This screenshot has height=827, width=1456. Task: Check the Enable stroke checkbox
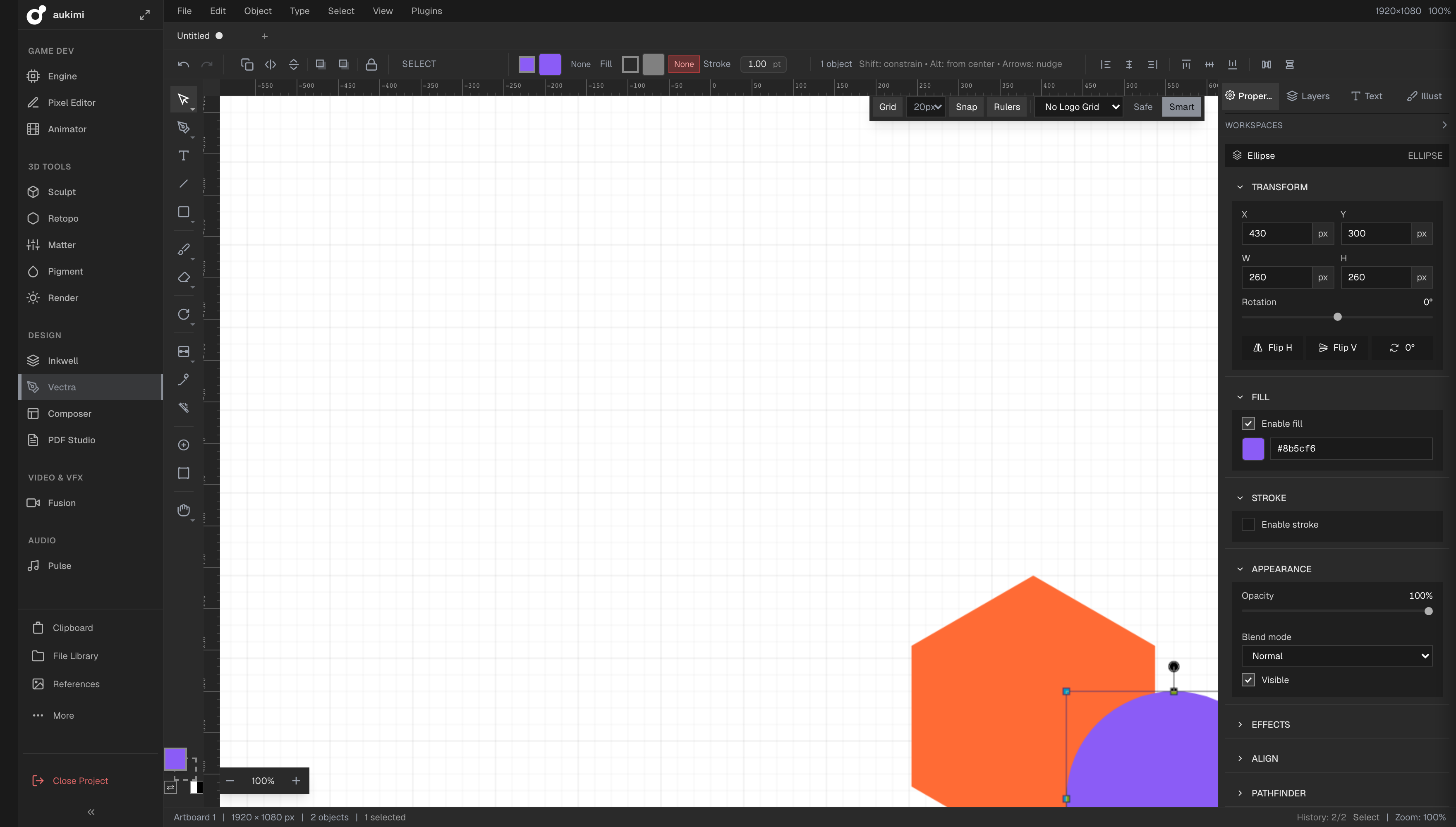click(1248, 524)
